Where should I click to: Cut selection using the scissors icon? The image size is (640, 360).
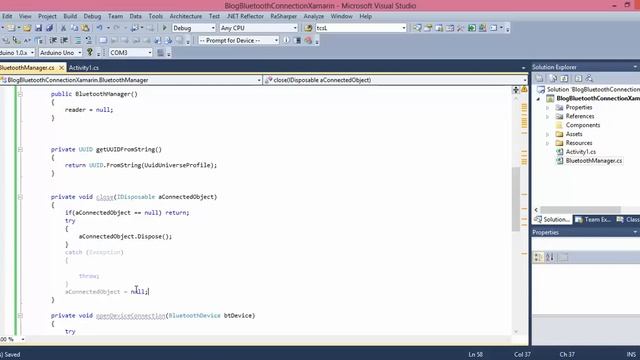click(63, 28)
